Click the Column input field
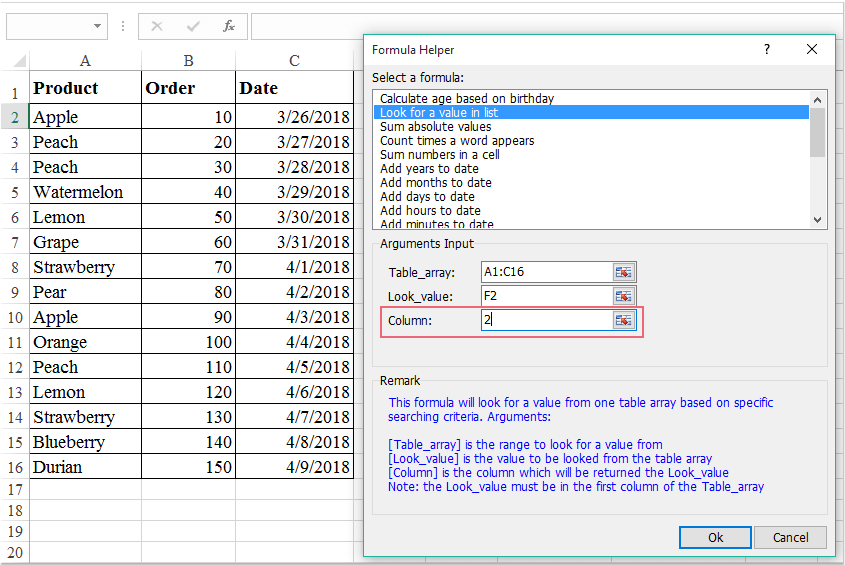This screenshot has width=845, height=565. 546,320
